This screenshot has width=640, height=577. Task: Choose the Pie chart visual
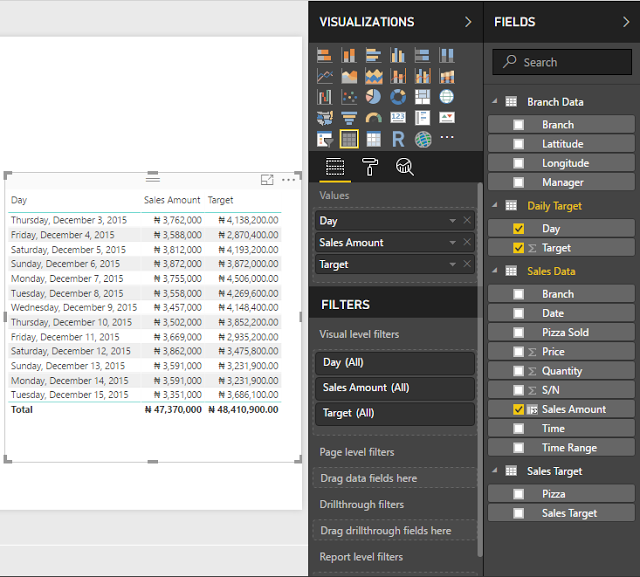[373, 97]
